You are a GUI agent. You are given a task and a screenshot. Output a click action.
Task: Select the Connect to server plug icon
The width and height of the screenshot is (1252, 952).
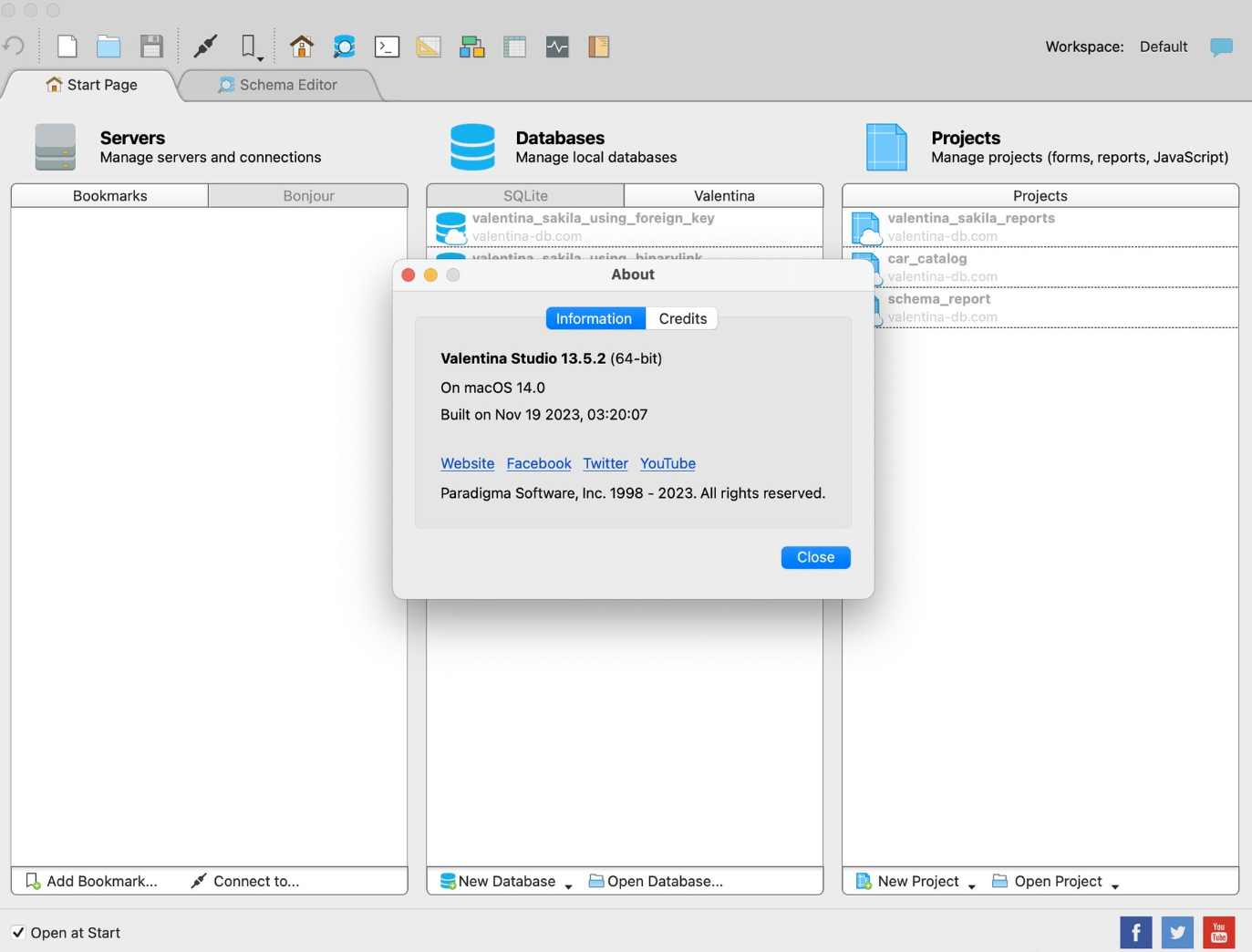pos(205,46)
